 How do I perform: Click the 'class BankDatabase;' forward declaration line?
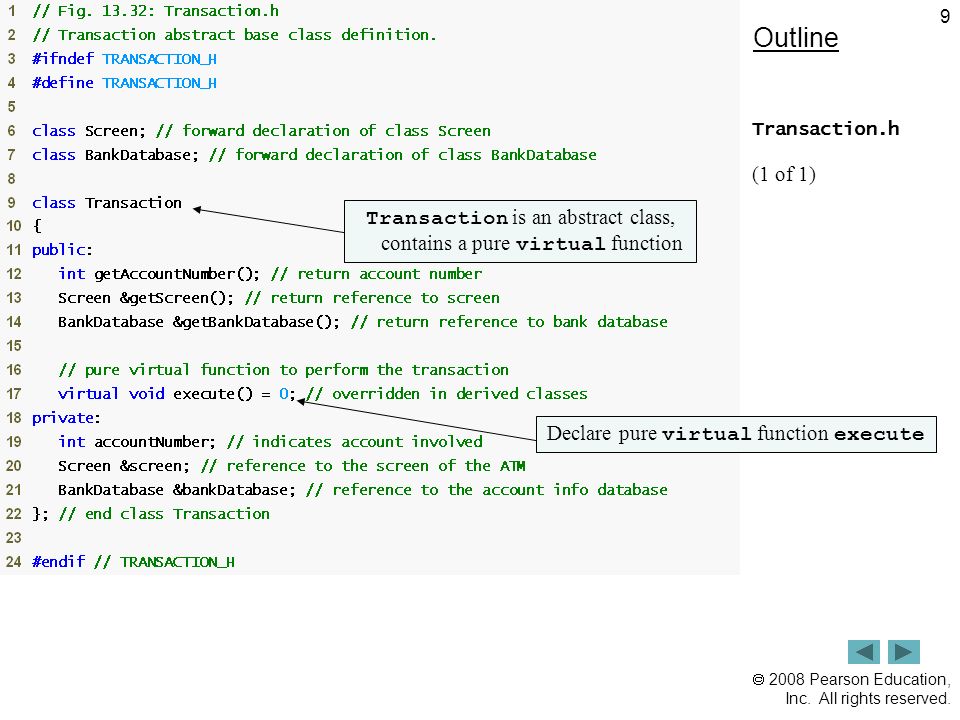coord(314,154)
